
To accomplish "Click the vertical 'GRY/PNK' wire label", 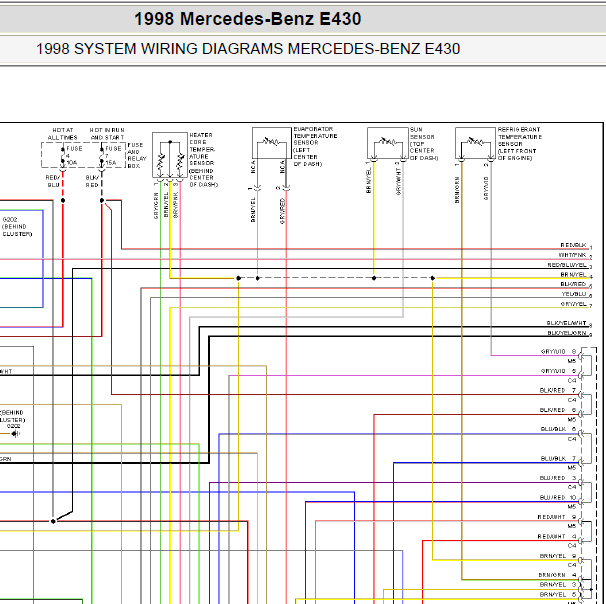I will (x=175, y=205).
